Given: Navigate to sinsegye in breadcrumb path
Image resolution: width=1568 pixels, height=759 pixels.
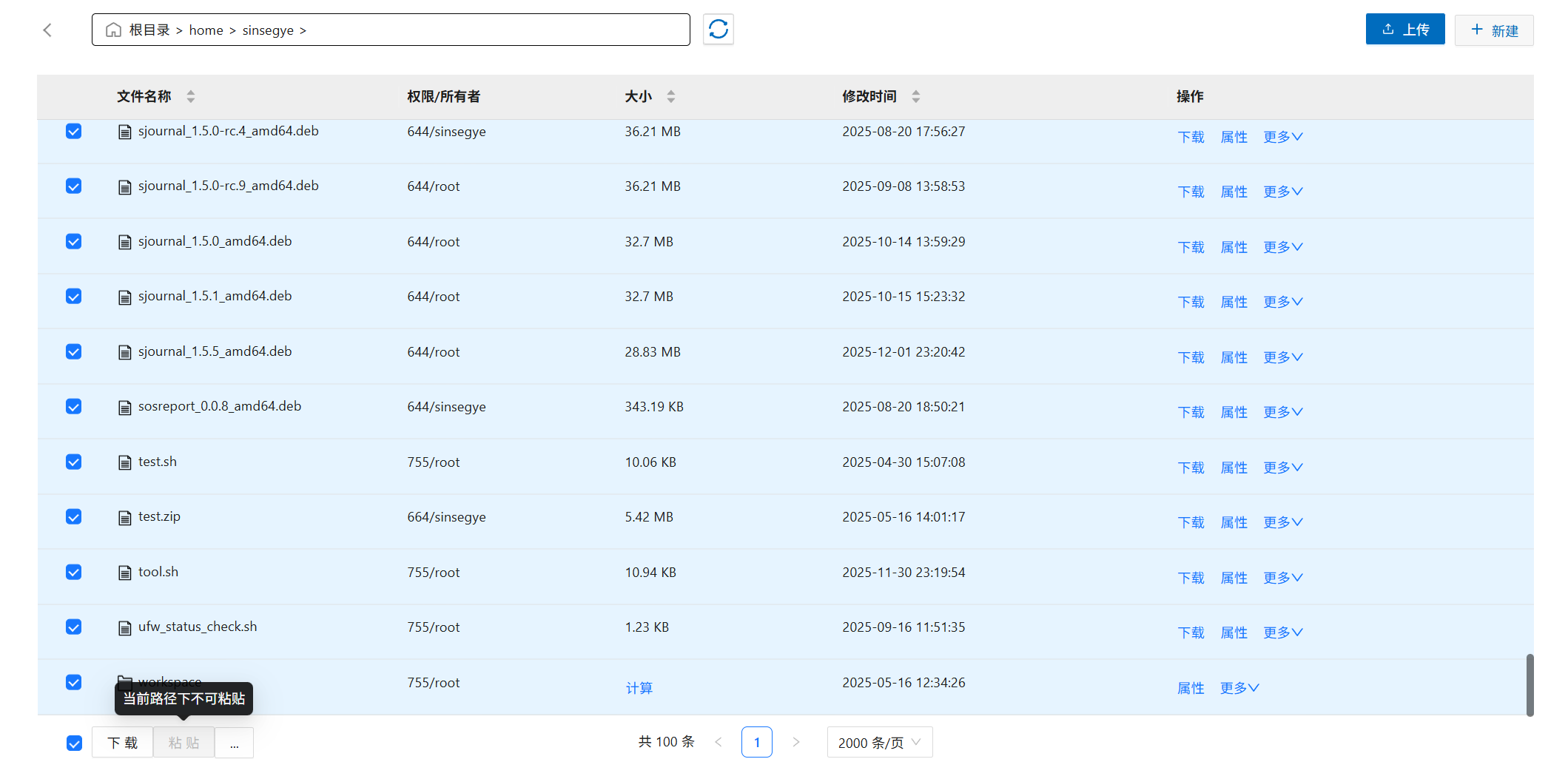Looking at the screenshot, I should click(268, 30).
